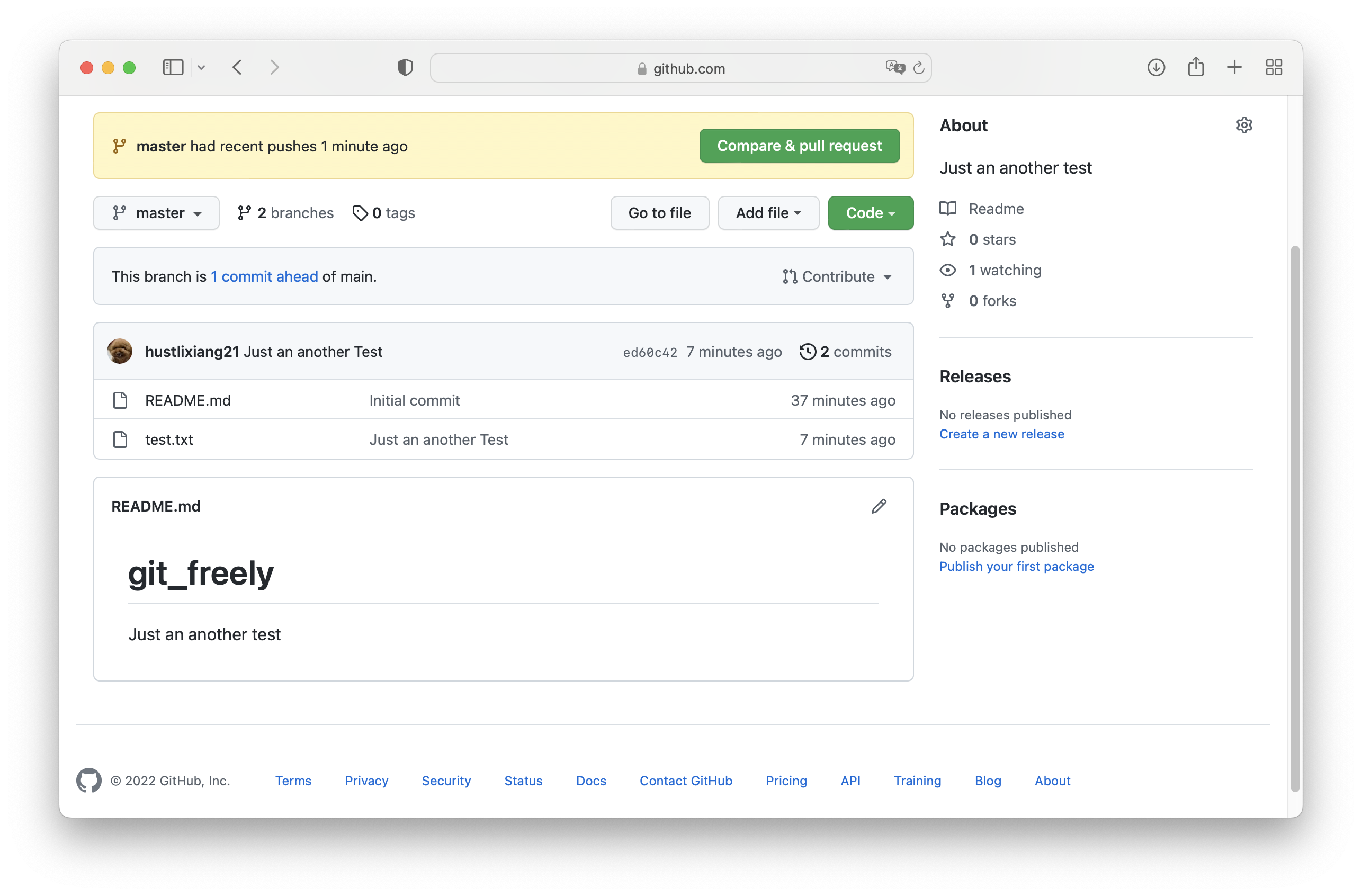The image size is (1362, 896).
Task: View the 2 commits history
Action: coord(845,351)
